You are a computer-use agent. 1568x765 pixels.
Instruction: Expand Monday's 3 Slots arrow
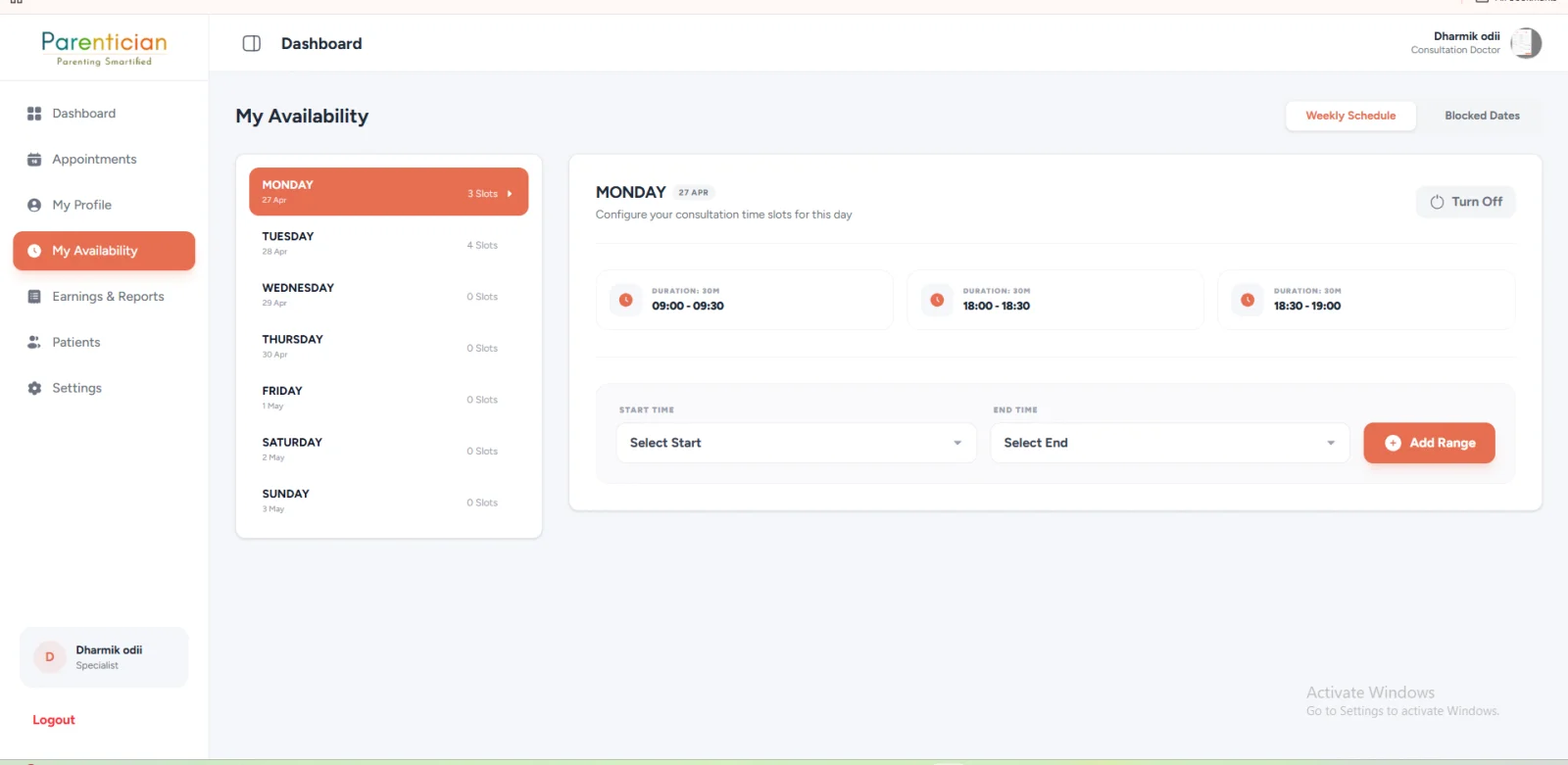pyautogui.click(x=510, y=194)
